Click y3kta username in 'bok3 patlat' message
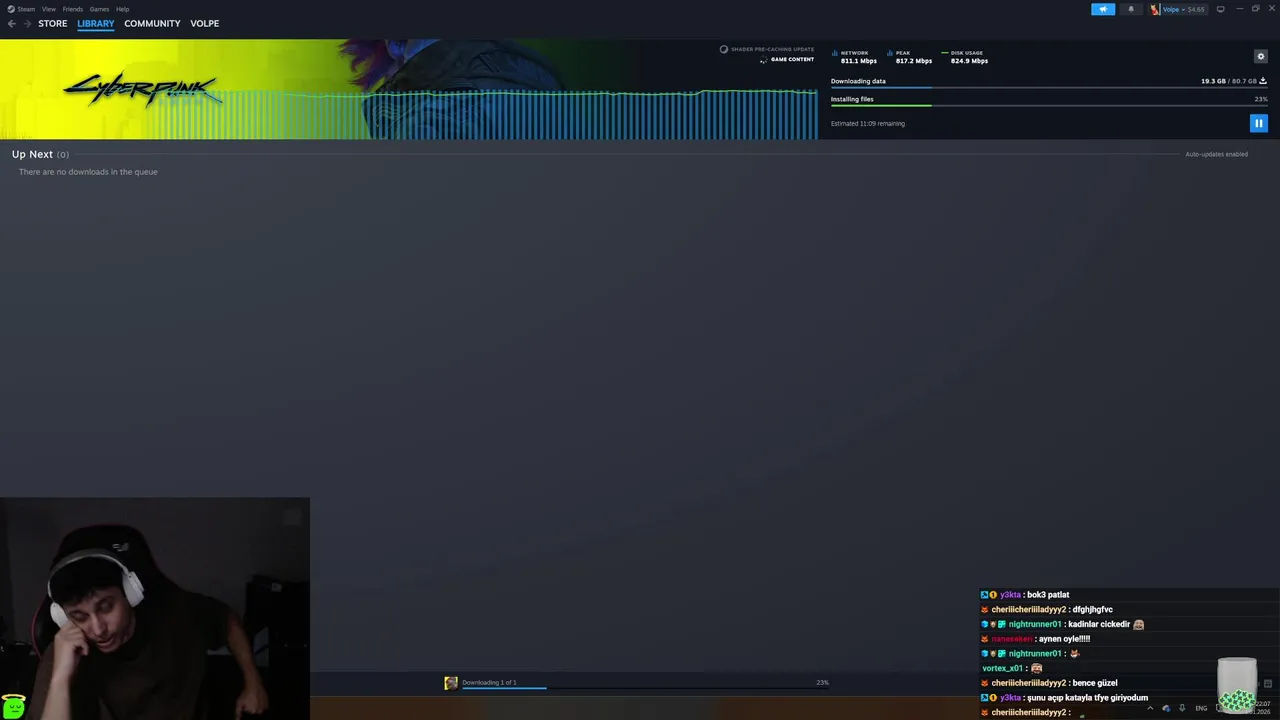This screenshot has width=1280, height=720. [1010, 595]
